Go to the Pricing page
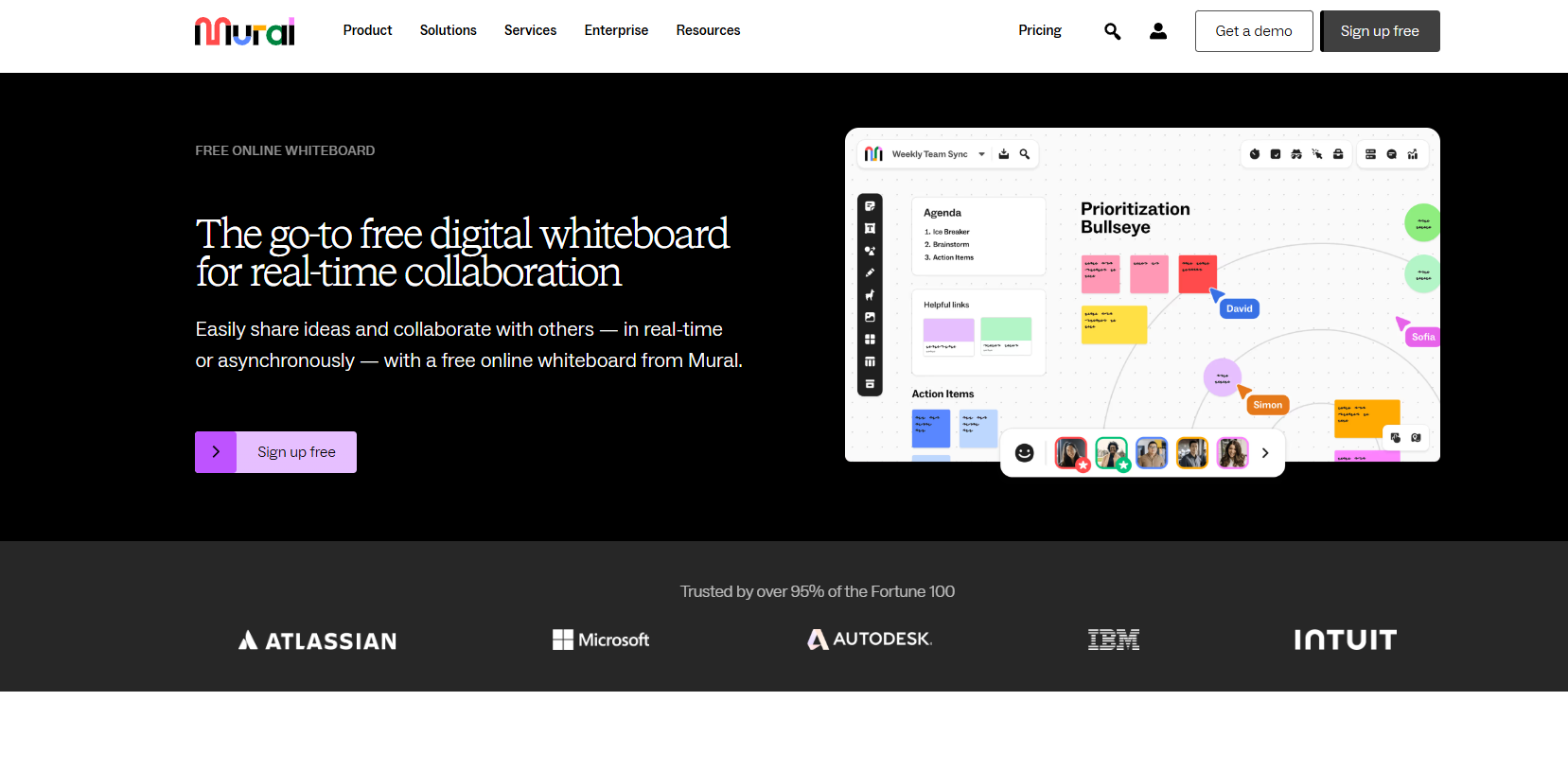 click(1040, 30)
